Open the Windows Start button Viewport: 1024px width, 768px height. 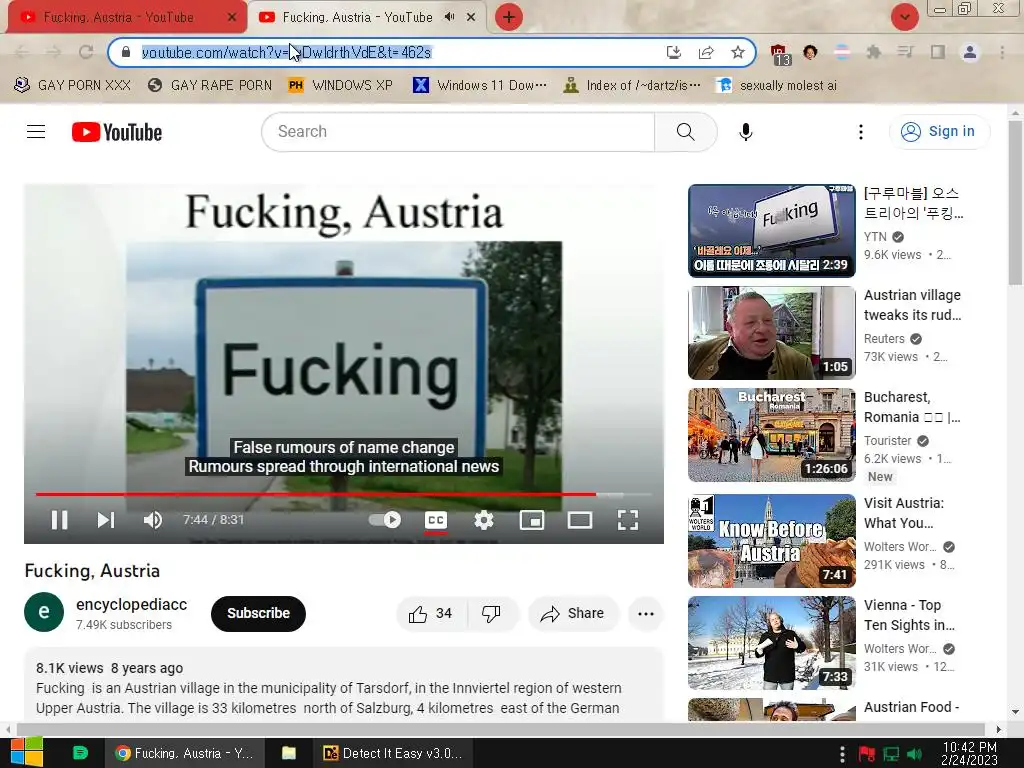25,753
